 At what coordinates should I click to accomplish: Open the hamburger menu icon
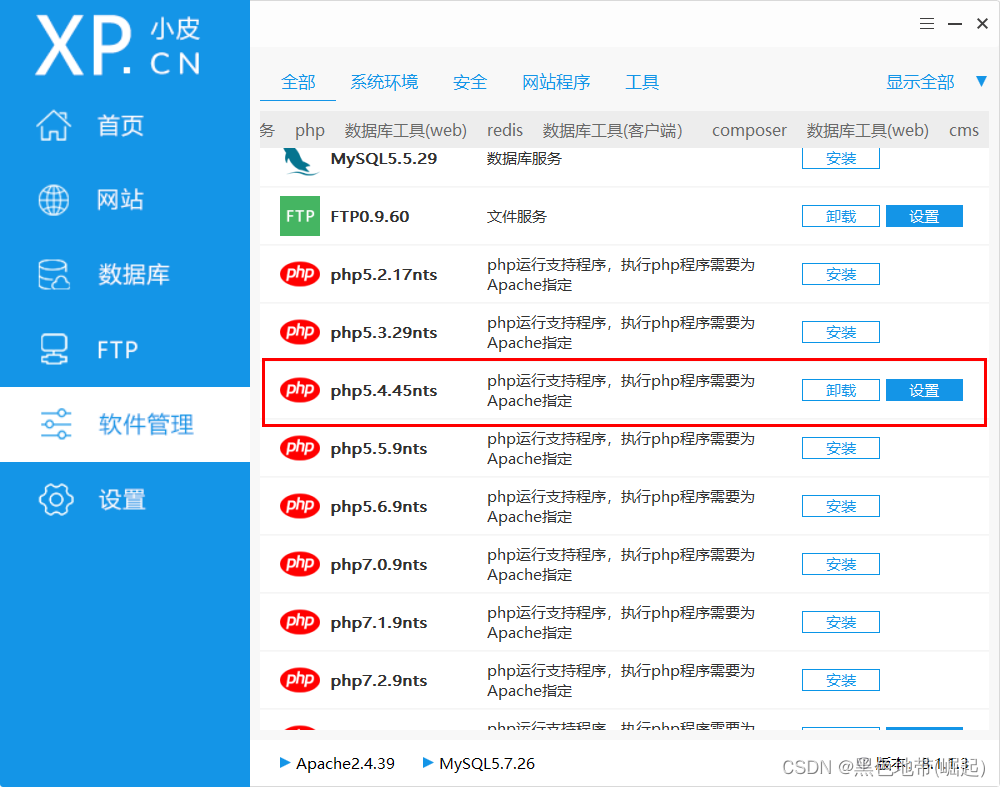tap(927, 24)
